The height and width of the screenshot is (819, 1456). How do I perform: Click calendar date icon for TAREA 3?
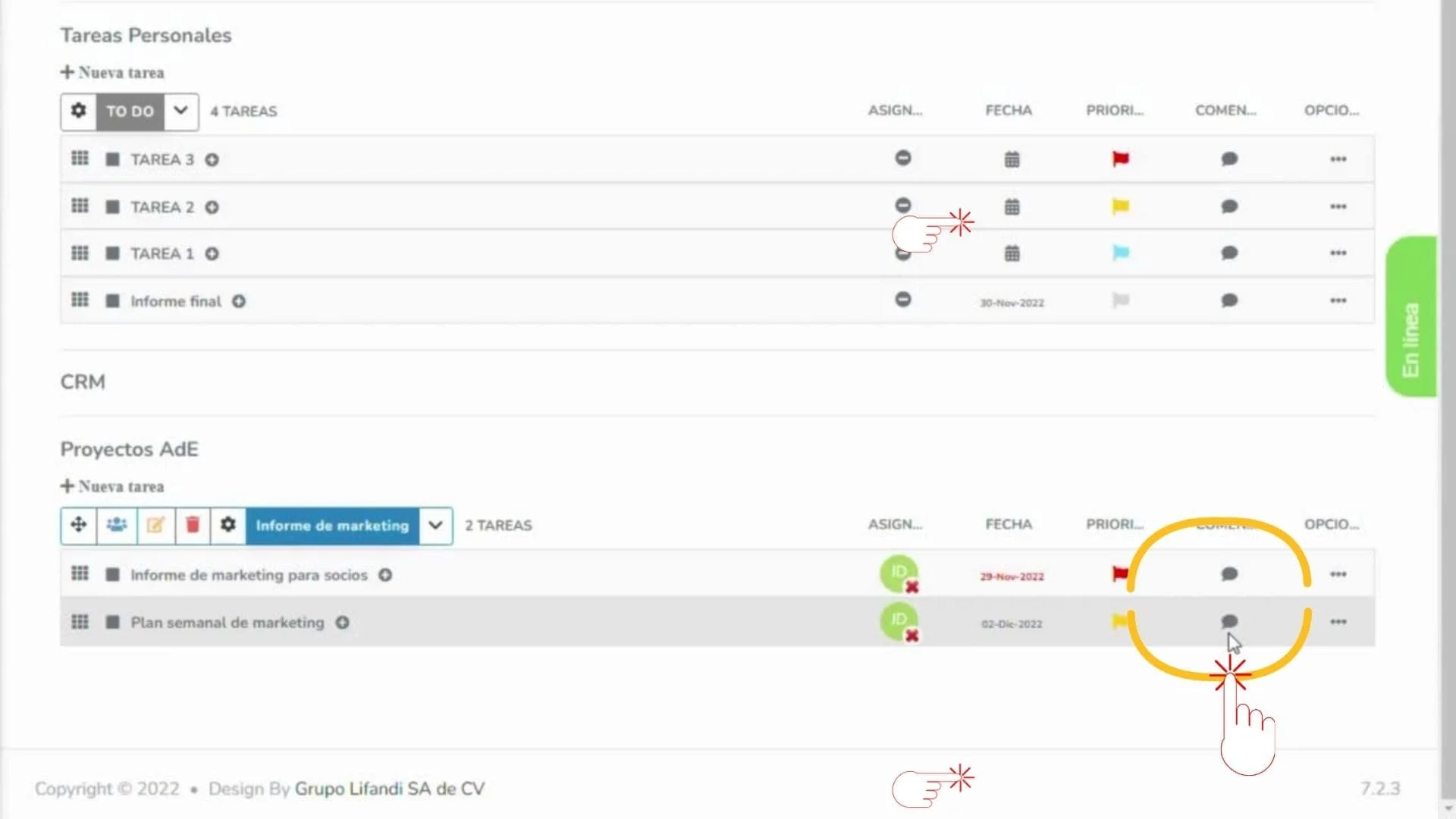pos(1012,159)
